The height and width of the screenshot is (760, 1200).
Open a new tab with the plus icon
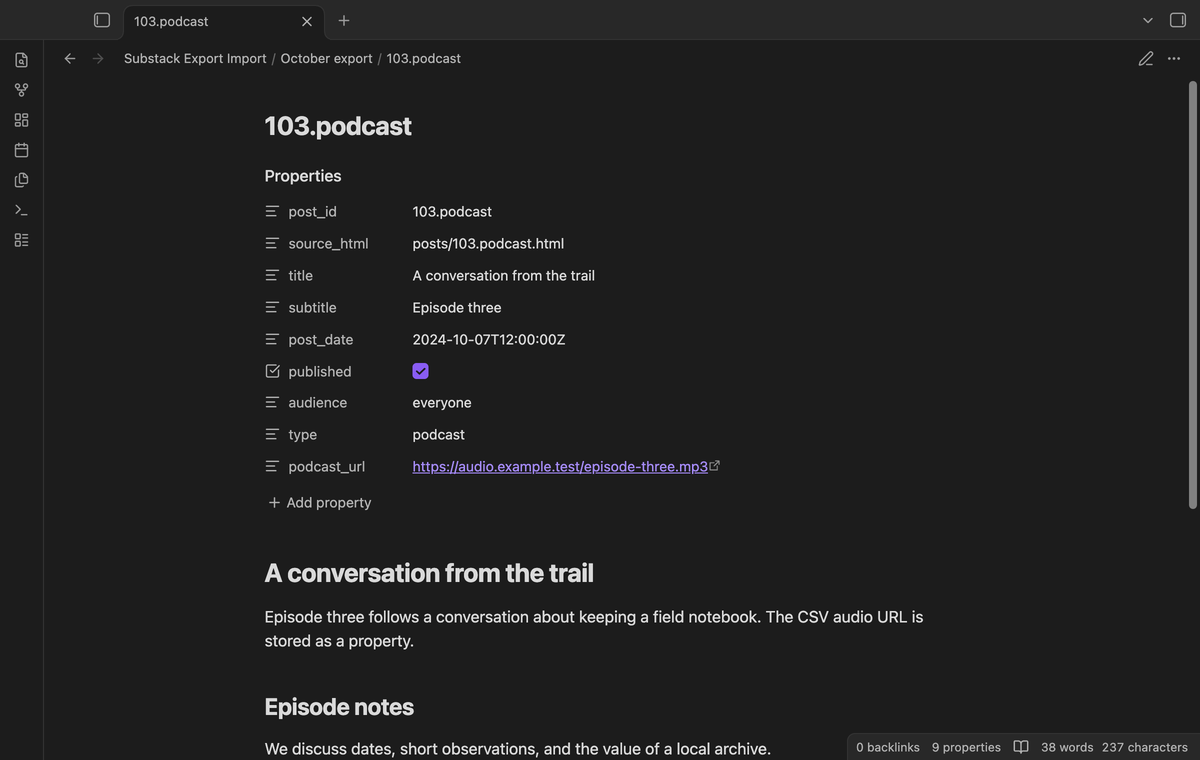pyautogui.click(x=344, y=20)
